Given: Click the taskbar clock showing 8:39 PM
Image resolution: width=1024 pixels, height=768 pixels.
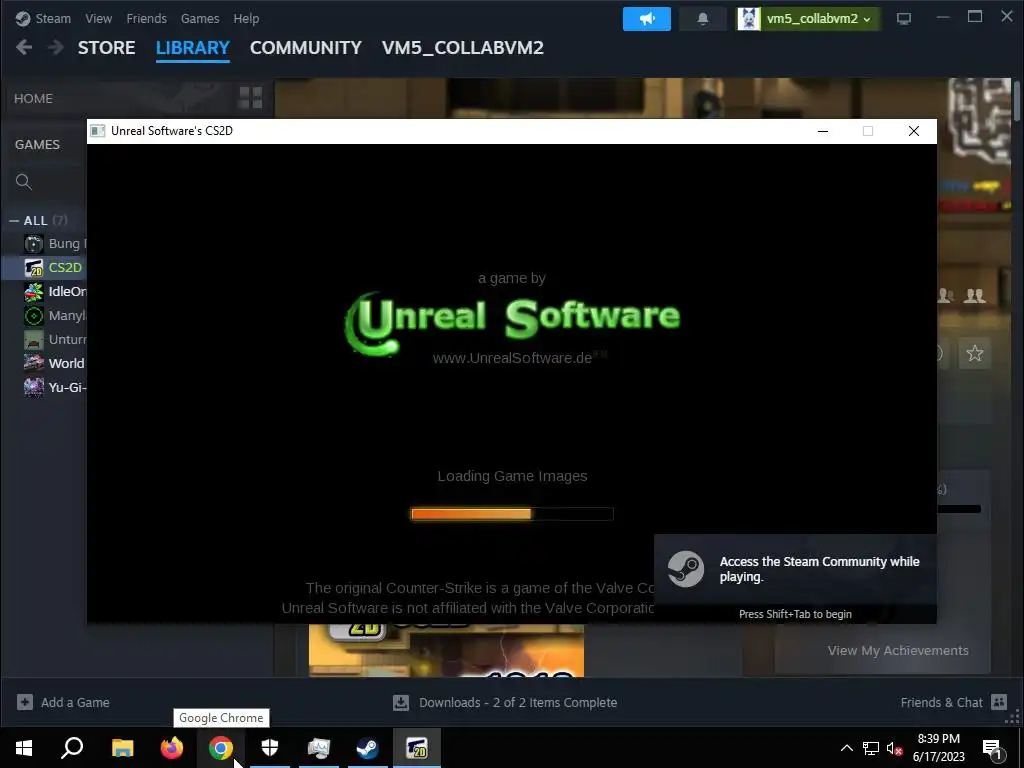Looking at the screenshot, I should click(938, 748).
